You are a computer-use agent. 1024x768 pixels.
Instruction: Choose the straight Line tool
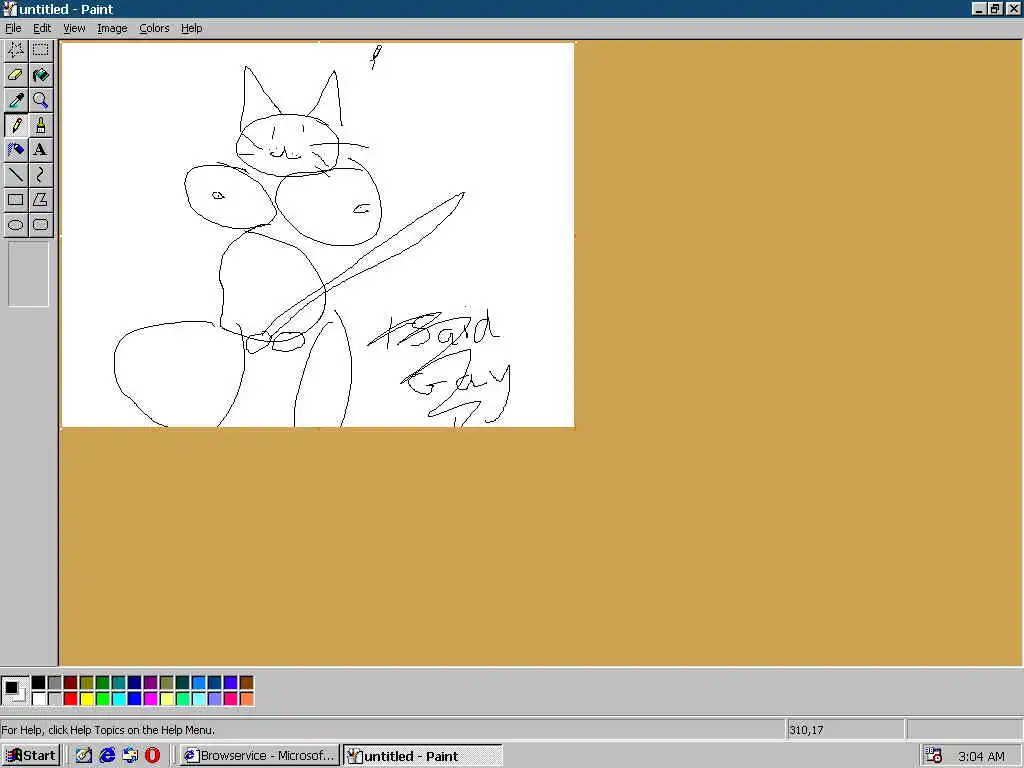coord(16,174)
